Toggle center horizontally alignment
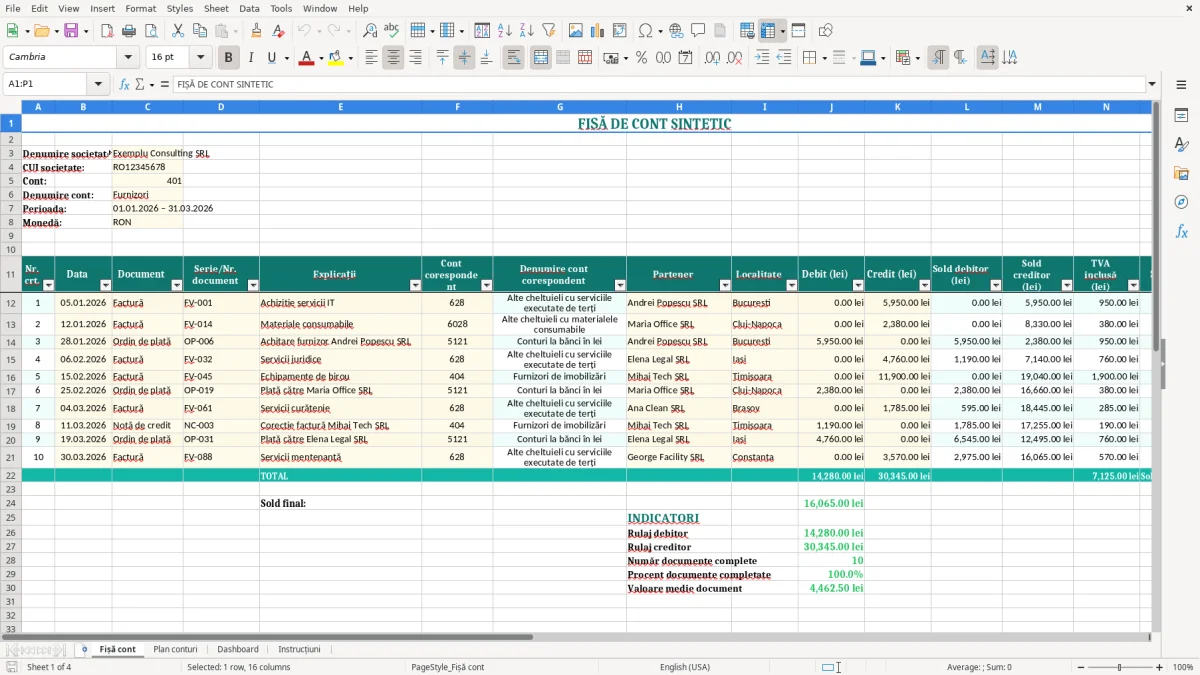Screen dimensions: 1200x675 [x=393, y=58]
